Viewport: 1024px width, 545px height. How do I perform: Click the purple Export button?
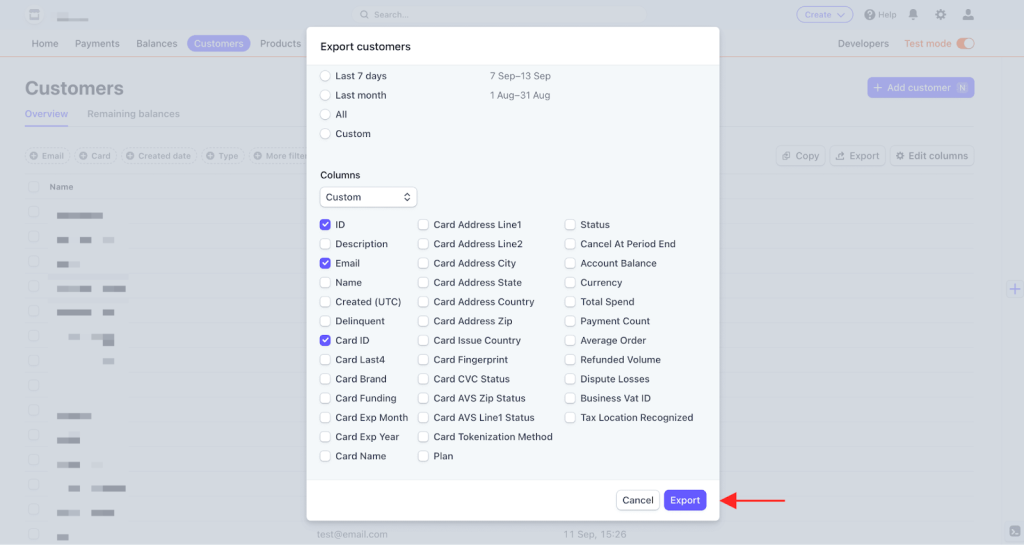coord(685,500)
